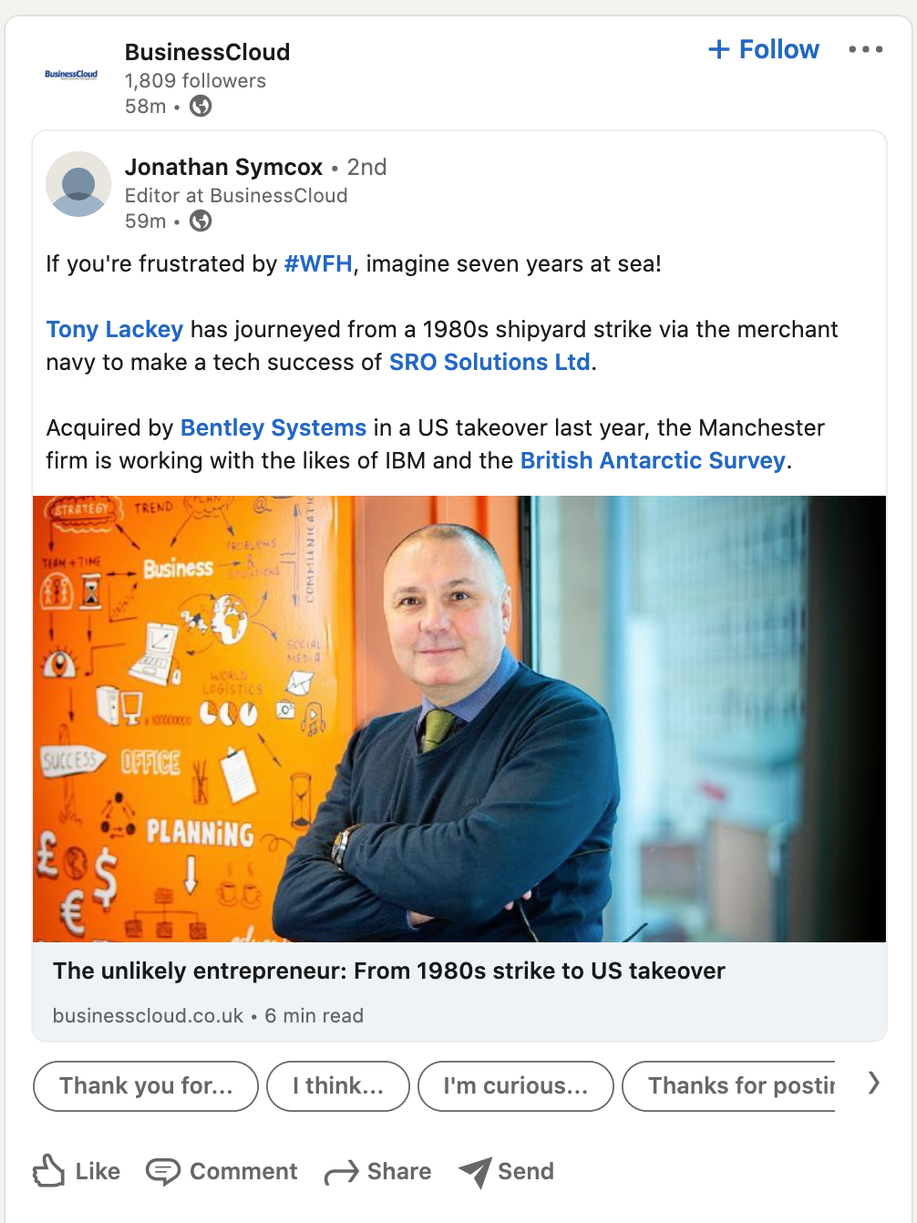The height and width of the screenshot is (1223, 917).
Task: Open the BusinessCloud logo avatar
Action: pyautogui.click(x=71, y=75)
